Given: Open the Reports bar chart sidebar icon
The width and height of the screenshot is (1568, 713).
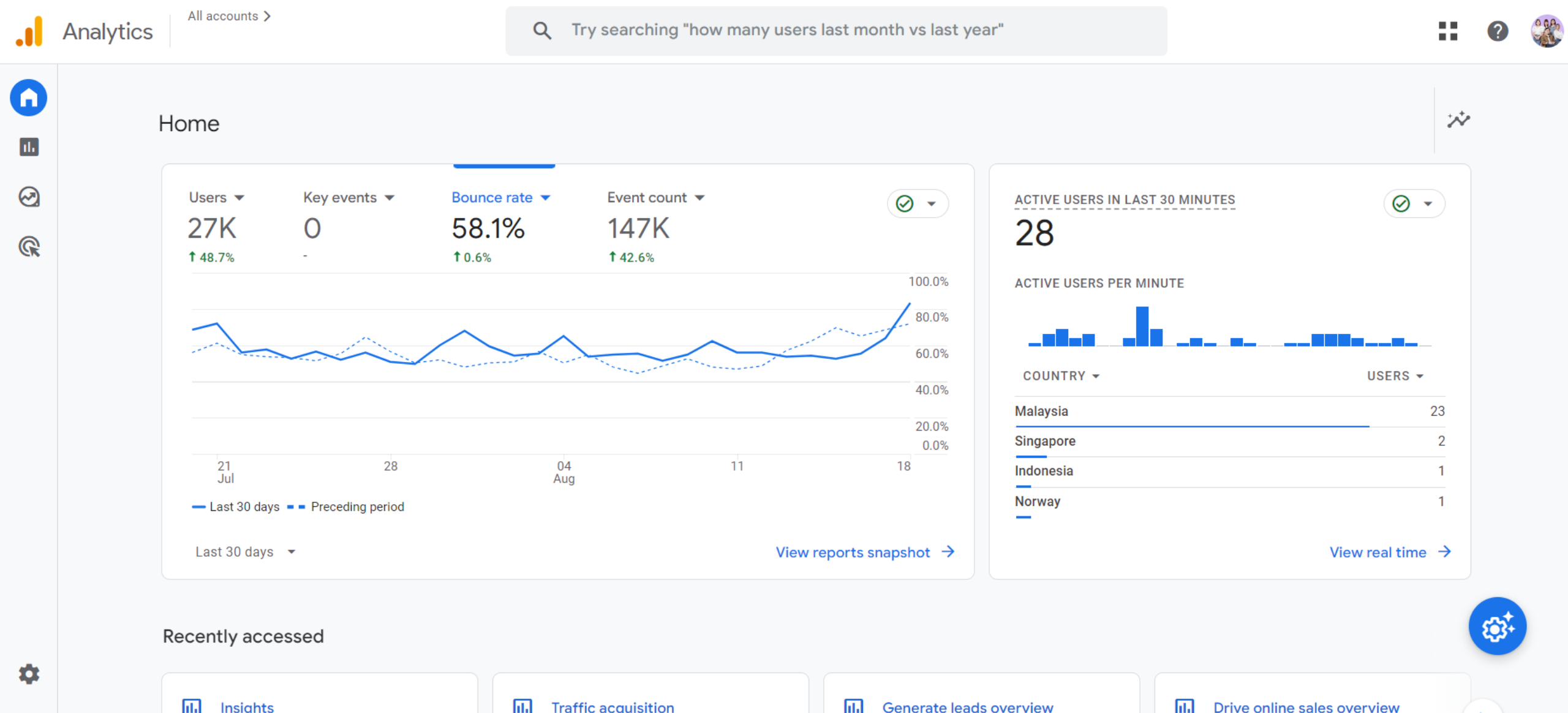Looking at the screenshot, I should pyautogui.click(x=29, y=147).
